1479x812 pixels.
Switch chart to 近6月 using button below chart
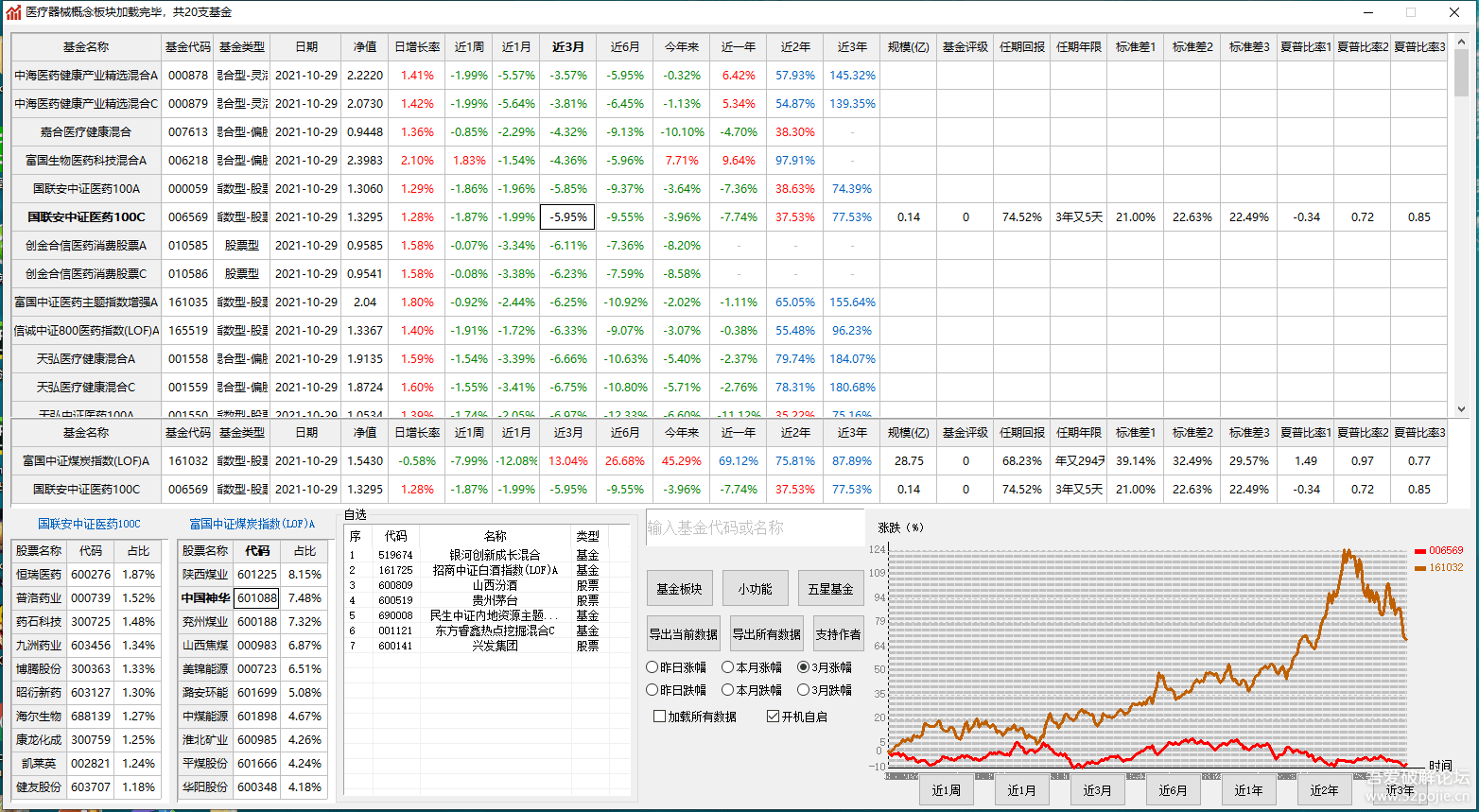[1173, 790]
